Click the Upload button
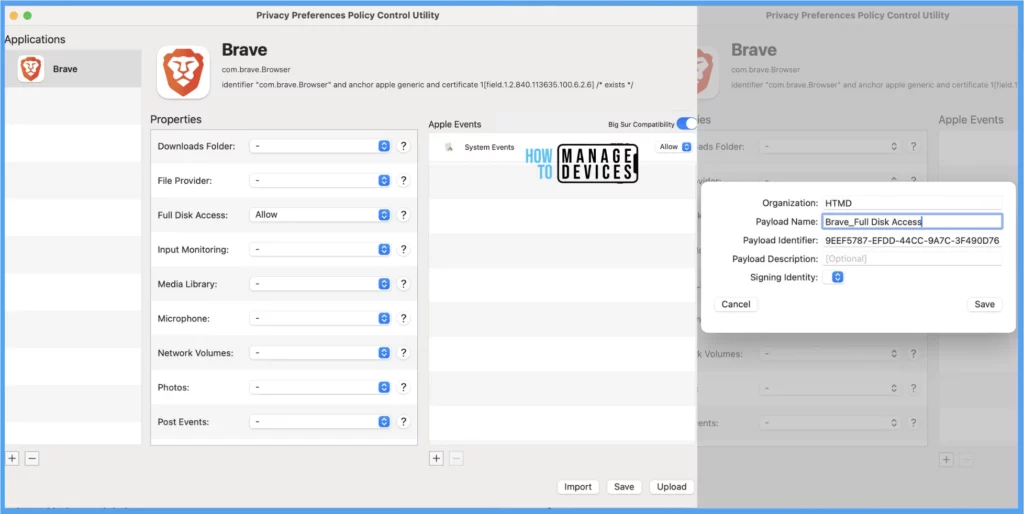The width and height of the screenshot is (1024, 514). (x=671, y=487)
